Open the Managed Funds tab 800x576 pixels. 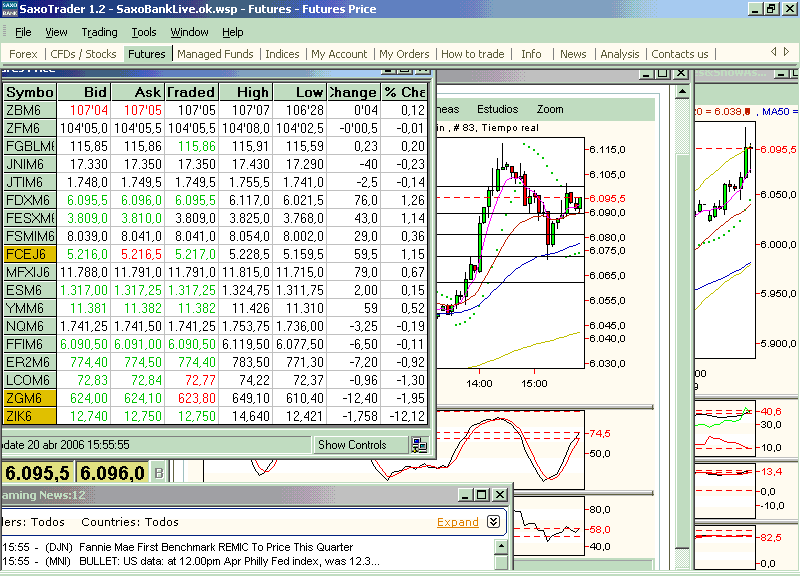click(215, 54)
